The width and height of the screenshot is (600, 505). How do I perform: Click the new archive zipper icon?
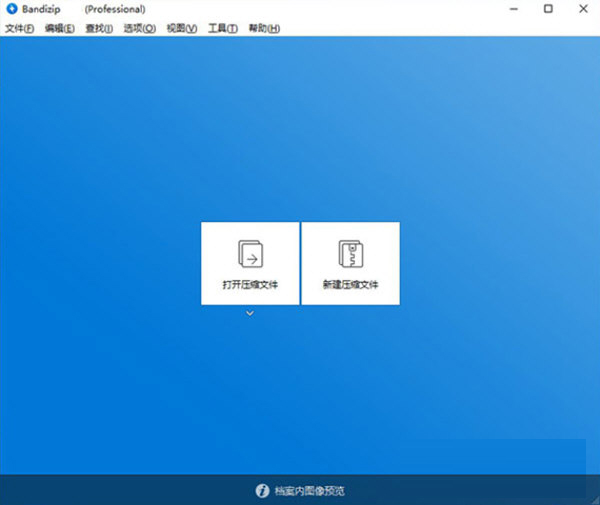[350, 253]
